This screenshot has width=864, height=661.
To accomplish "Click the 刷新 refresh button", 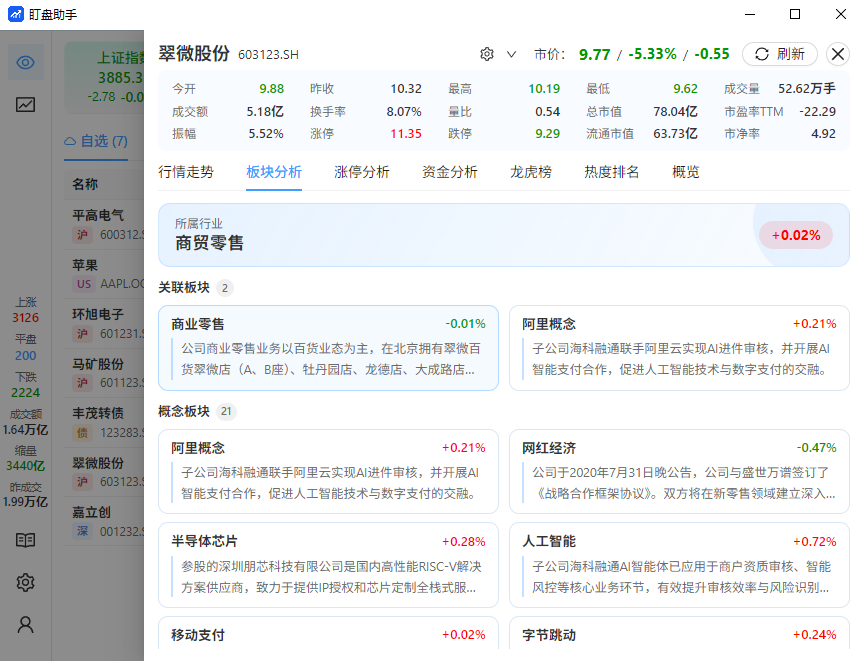I will point(780,54).
